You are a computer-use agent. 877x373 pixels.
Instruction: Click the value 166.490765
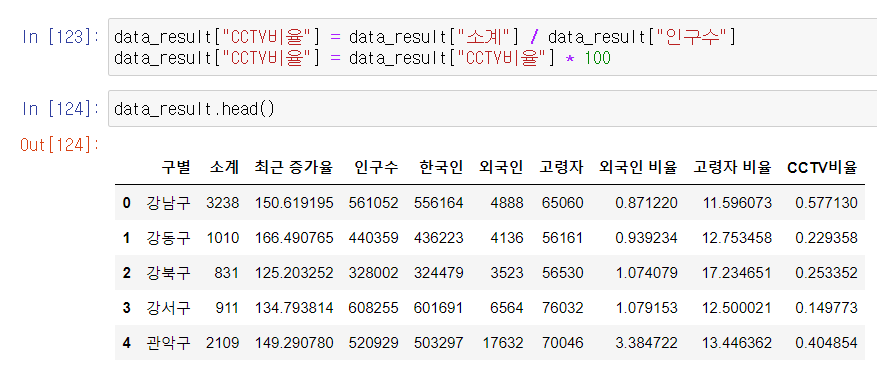pos(294,238)
